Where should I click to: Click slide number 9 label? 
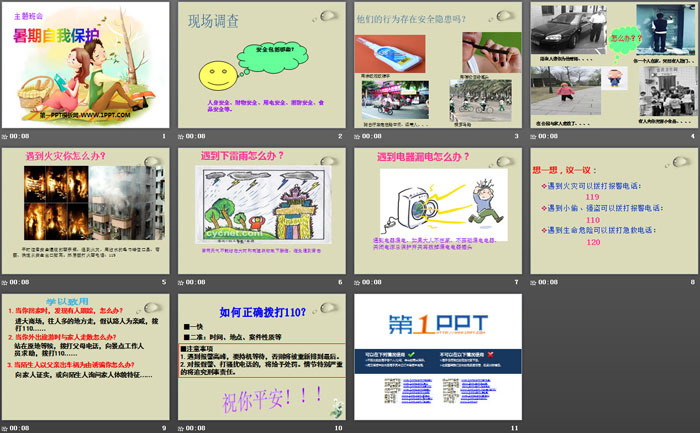[x=164, y=428]
